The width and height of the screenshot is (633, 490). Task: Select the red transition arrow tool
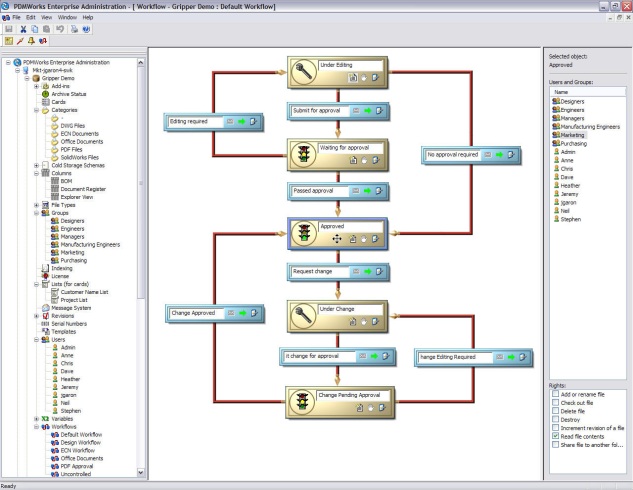point(20,41)
